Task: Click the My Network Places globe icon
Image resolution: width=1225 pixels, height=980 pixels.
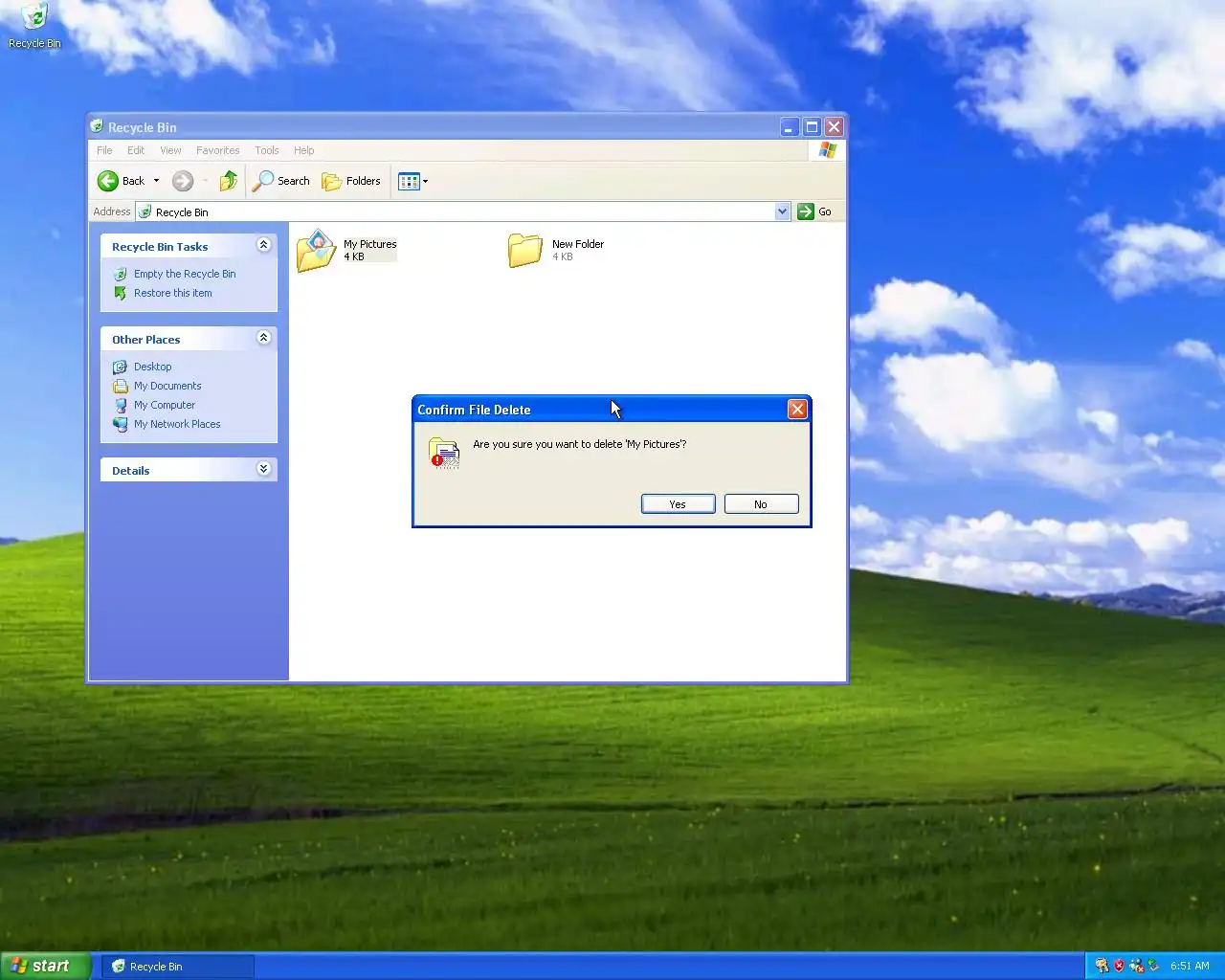Action: 121,424
